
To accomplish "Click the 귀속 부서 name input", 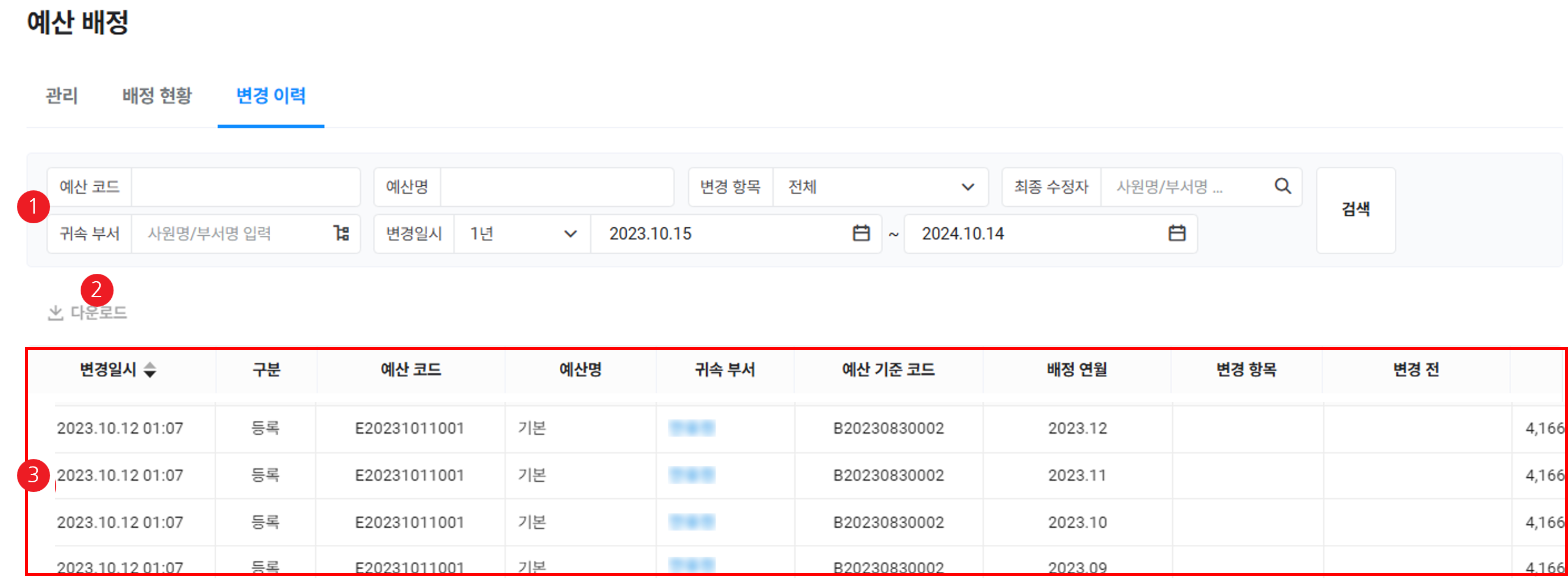I will 234,234.
